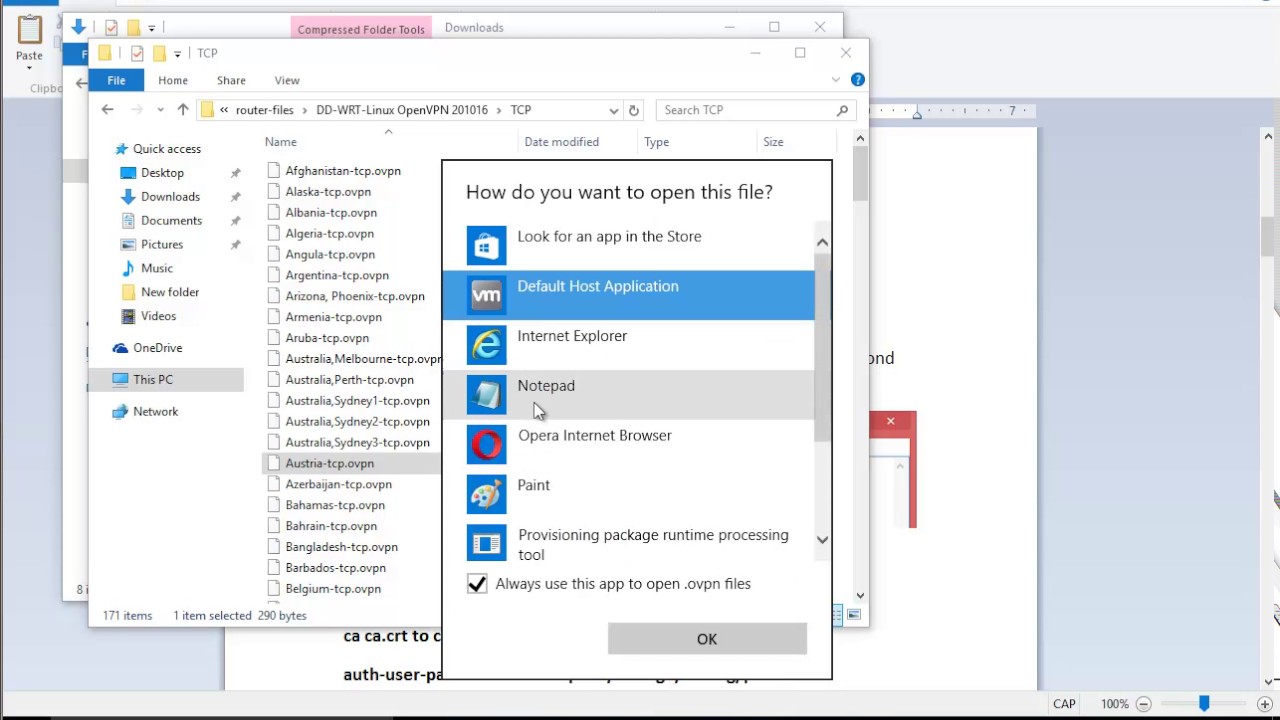
Task: Zoom in with plus icon in Word
Action: coord(1264,704)
